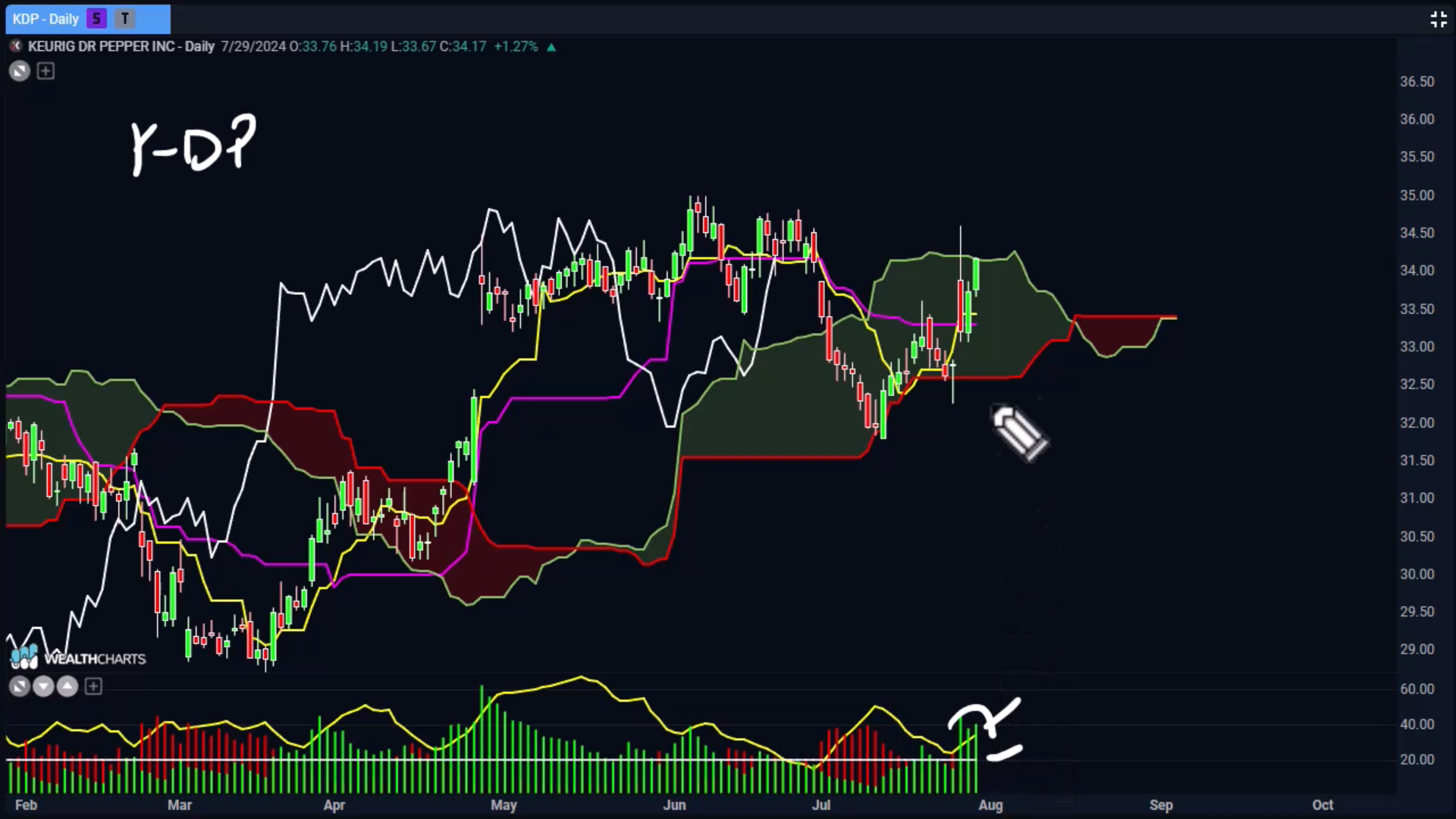
Task: Click Oct label on time axis
Action: click(1323, 805)
